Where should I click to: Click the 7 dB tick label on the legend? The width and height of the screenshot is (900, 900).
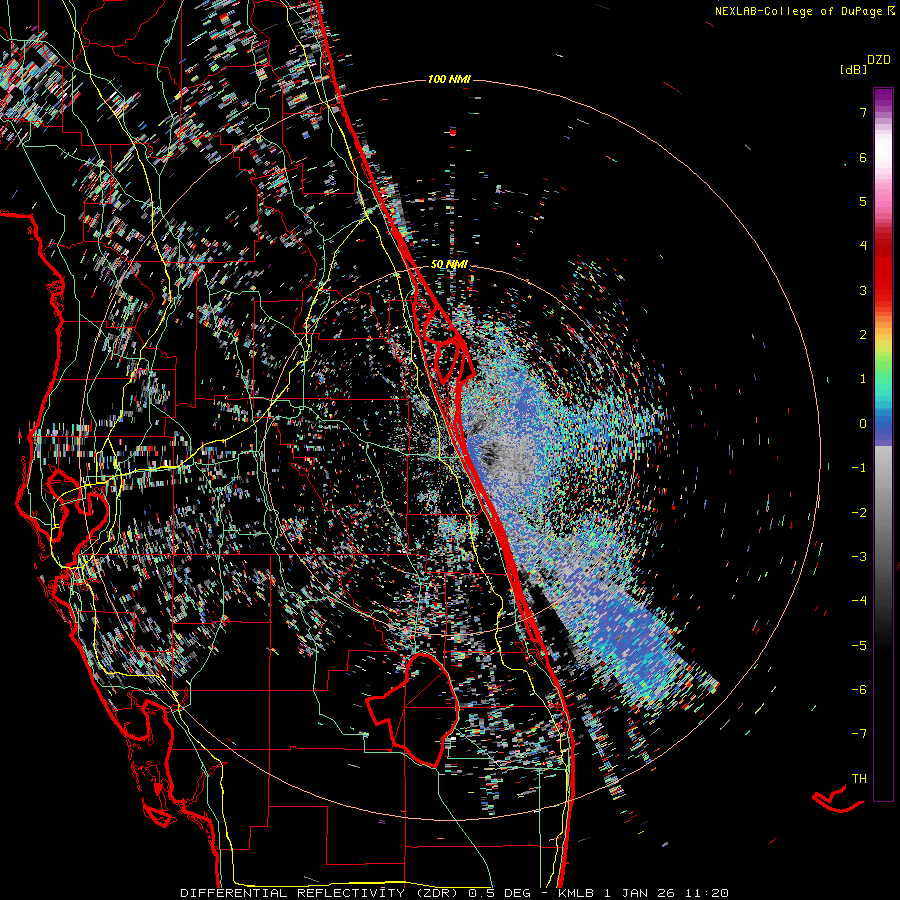tap(863, 112)
